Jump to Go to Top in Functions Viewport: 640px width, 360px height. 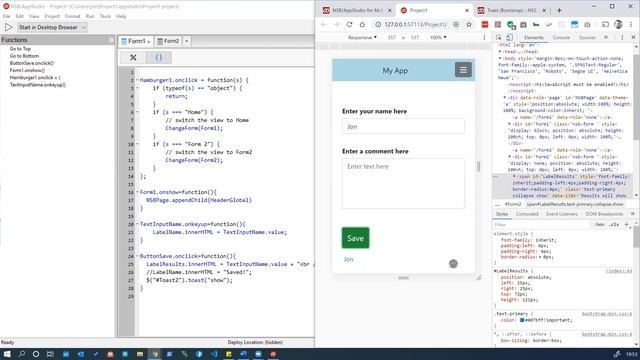tap(20, 49)
